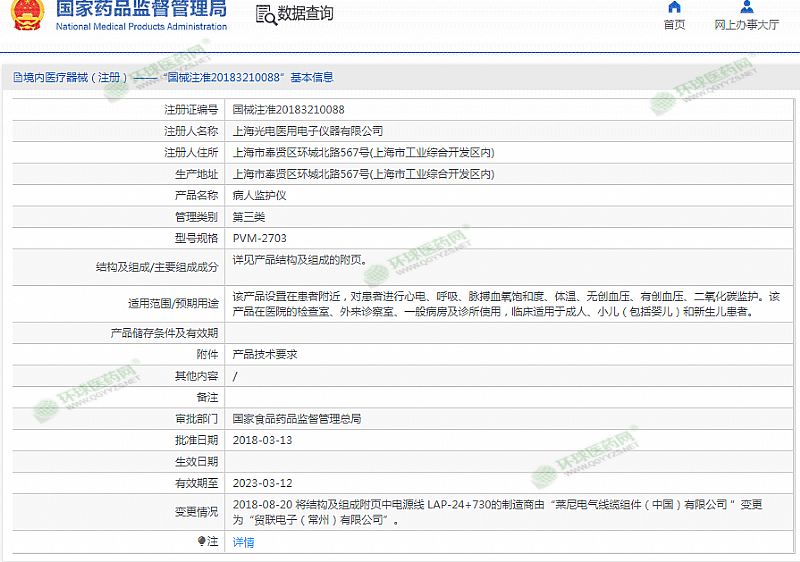800x562 pixels.
Task: Click the bullet icon beside 注 label
Action: 201,541
